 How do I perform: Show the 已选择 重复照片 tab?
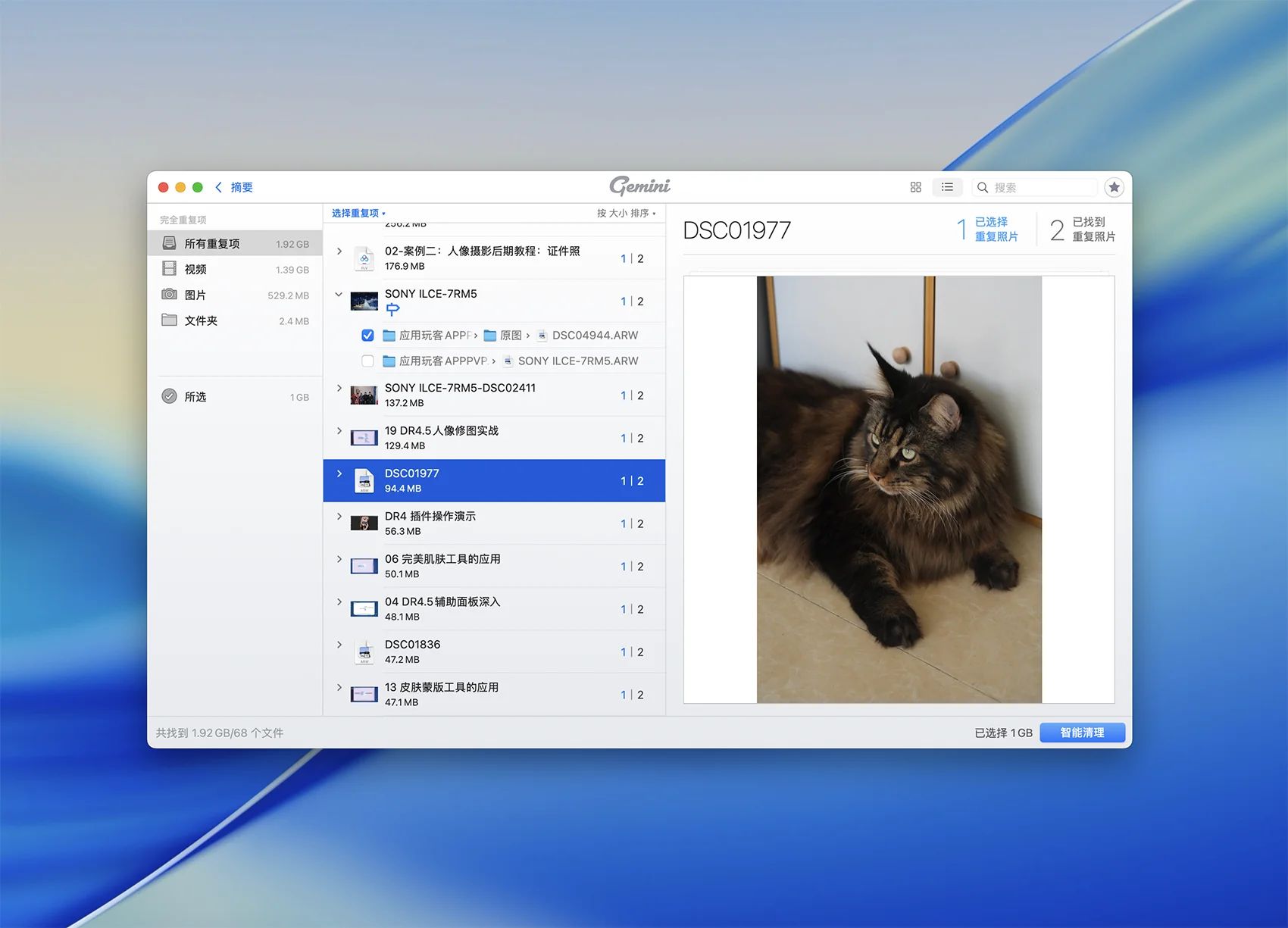point(988,229)
